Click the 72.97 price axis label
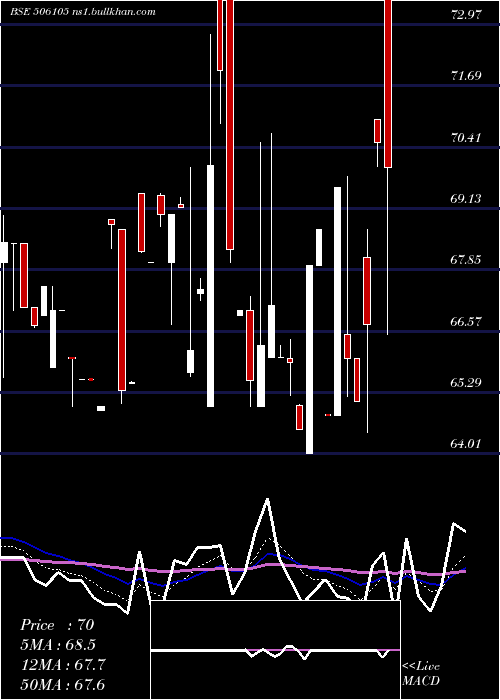This screenshot has height=700, width=500. [467, 14]
